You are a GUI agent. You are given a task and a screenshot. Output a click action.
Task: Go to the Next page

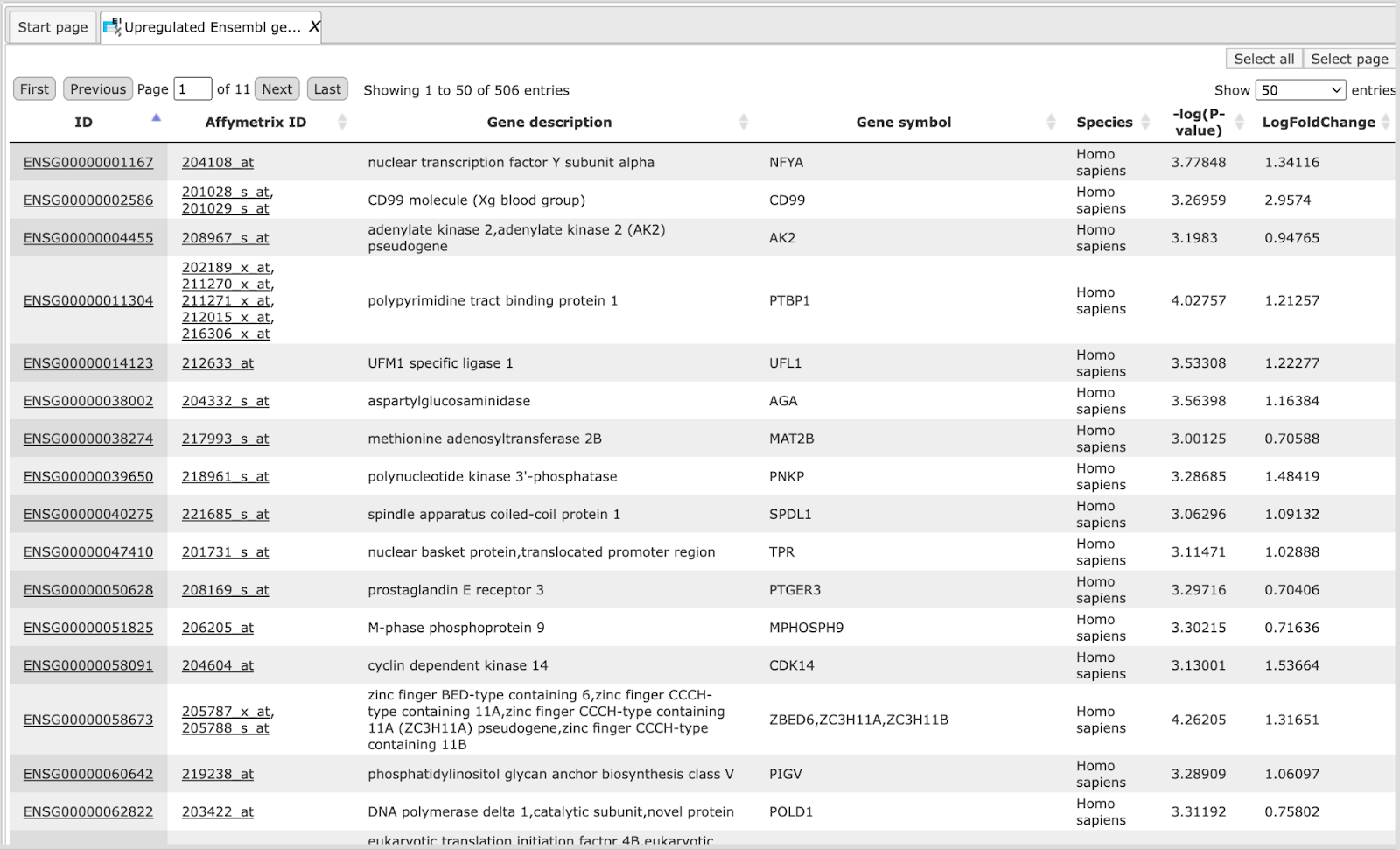pos(276,88)
